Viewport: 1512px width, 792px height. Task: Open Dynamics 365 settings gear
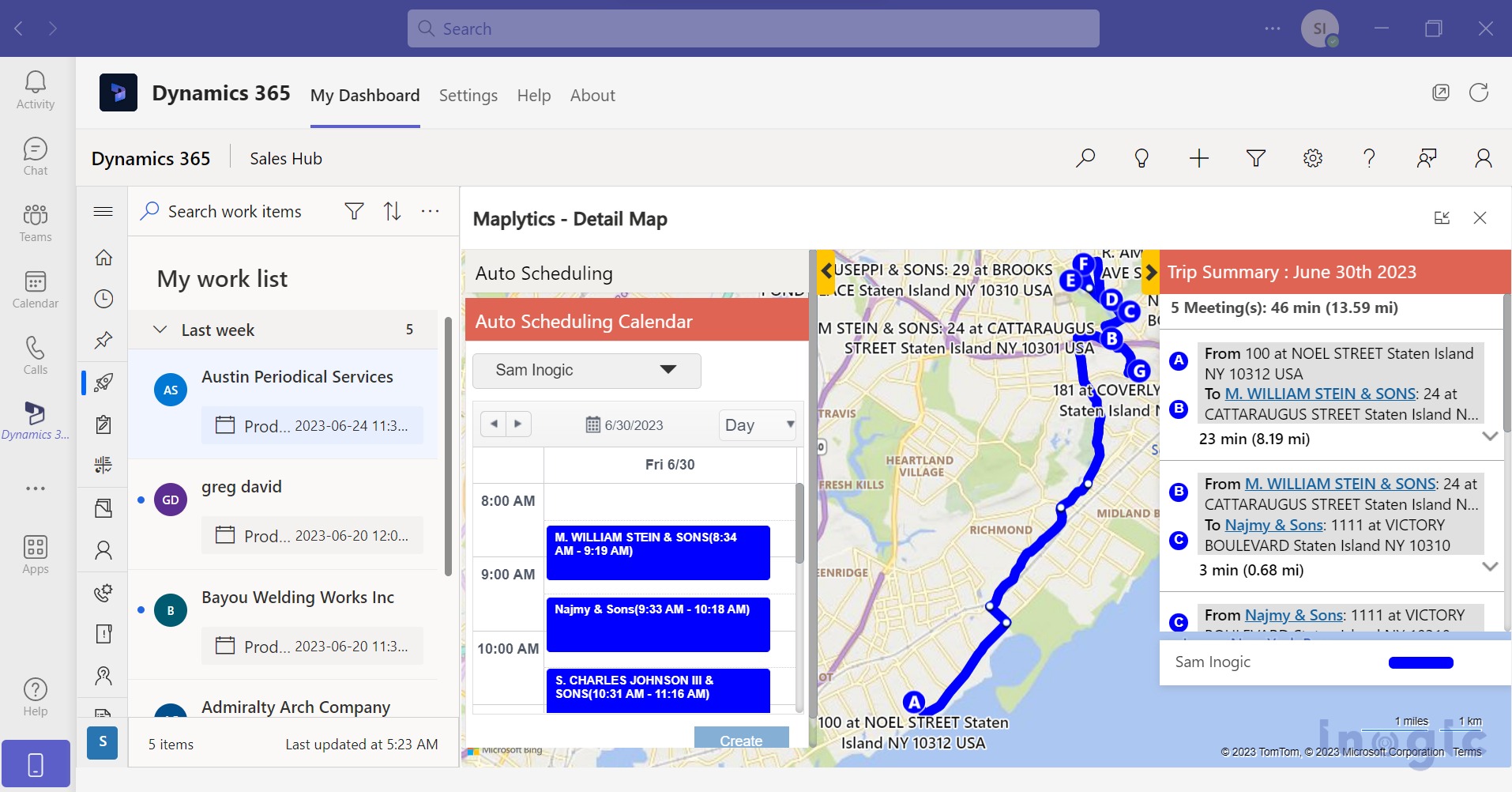coord(1313,158)
